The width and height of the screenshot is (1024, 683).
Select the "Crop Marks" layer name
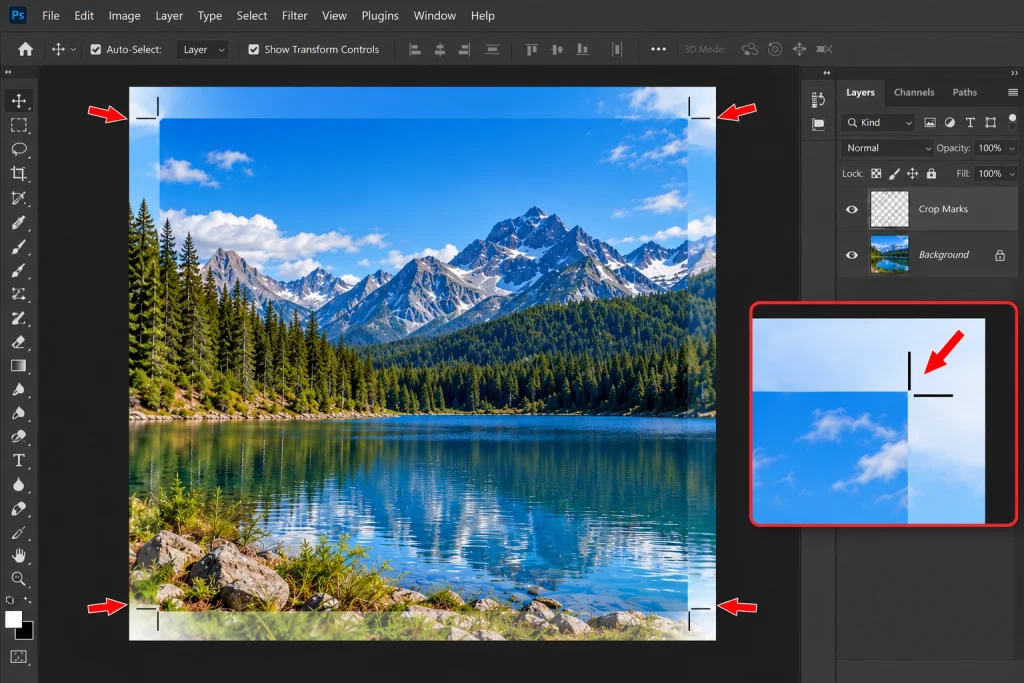point(943,209)
